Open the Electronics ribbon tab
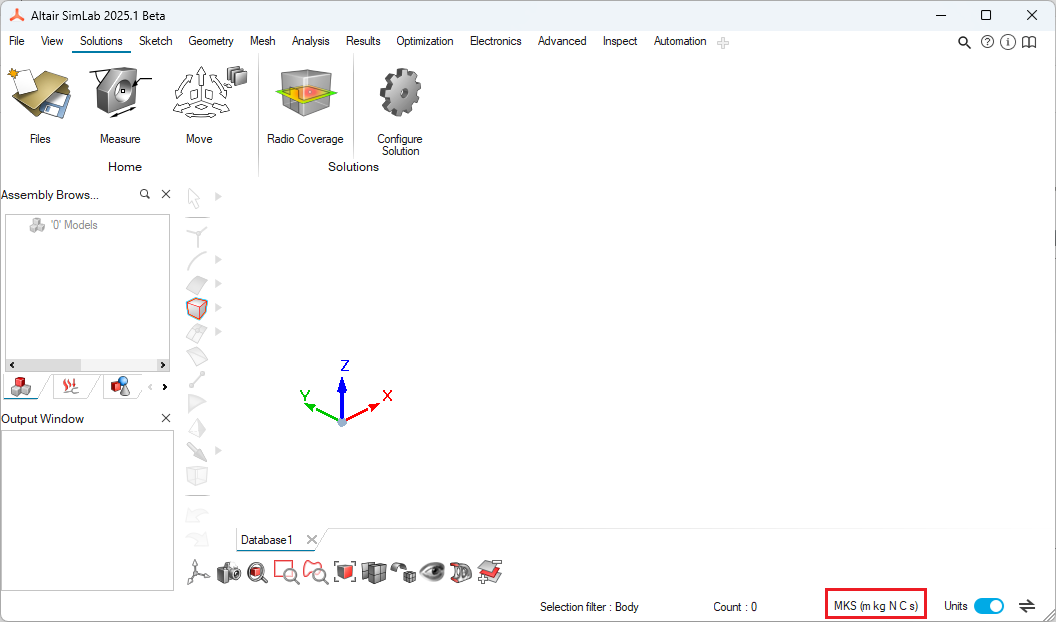1056x622 pixels. pos(496,41)
